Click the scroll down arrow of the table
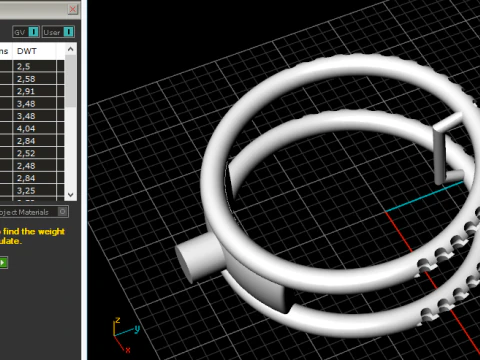This screenshot has width=480, height=360. [70, 194]
